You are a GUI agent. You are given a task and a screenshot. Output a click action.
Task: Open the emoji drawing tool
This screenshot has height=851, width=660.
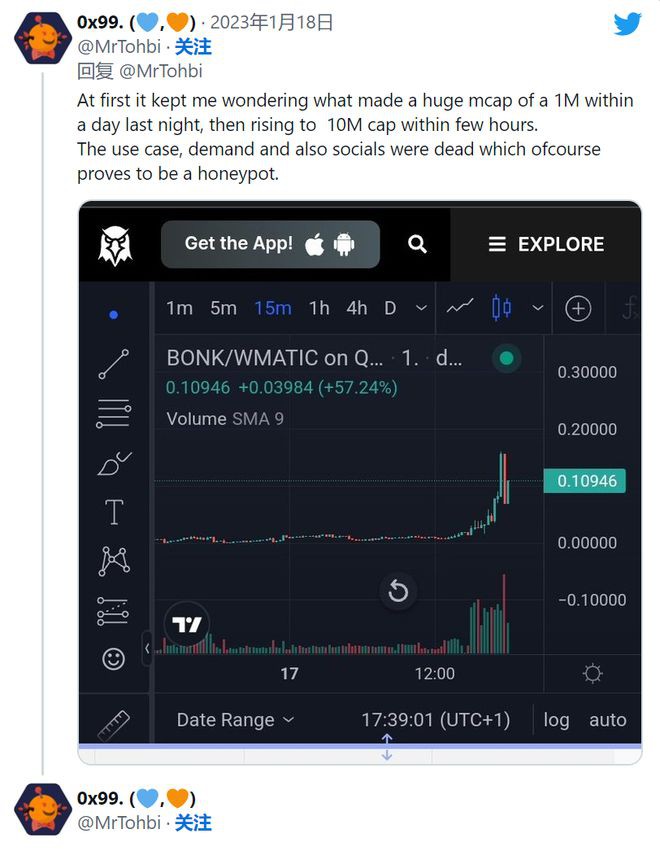pos(113,659)
